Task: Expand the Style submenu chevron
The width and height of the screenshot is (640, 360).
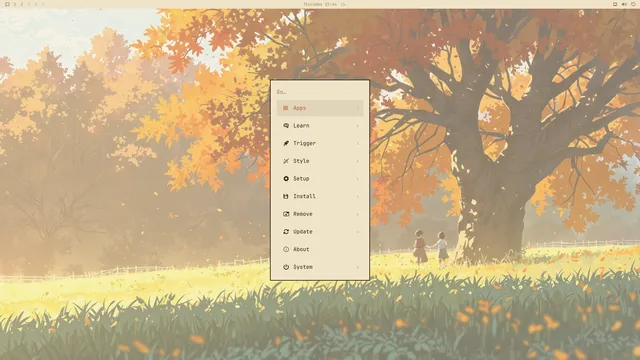Action: (x=358, y=161)
